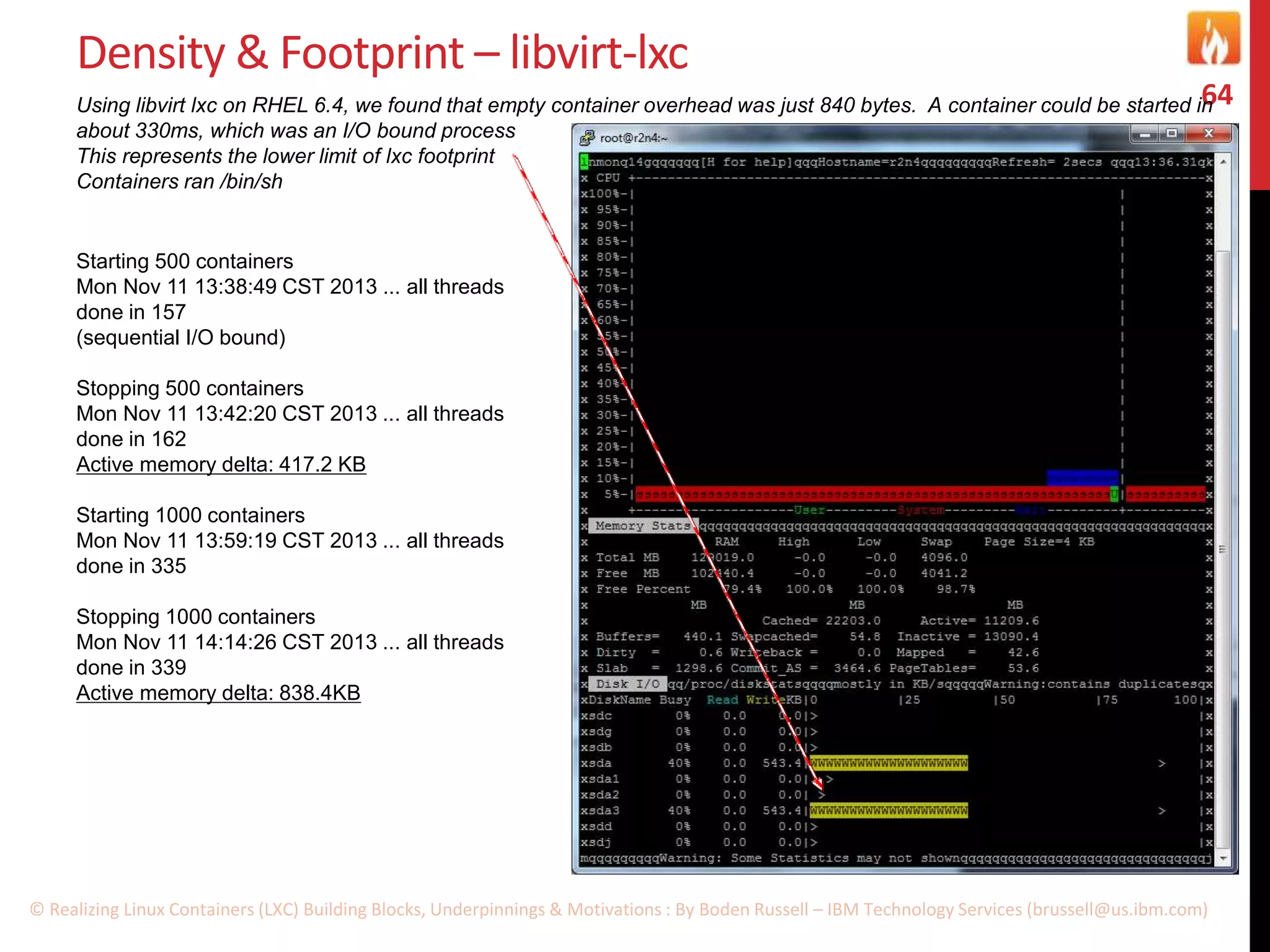Click the sdg disk row name

(600, 732)
